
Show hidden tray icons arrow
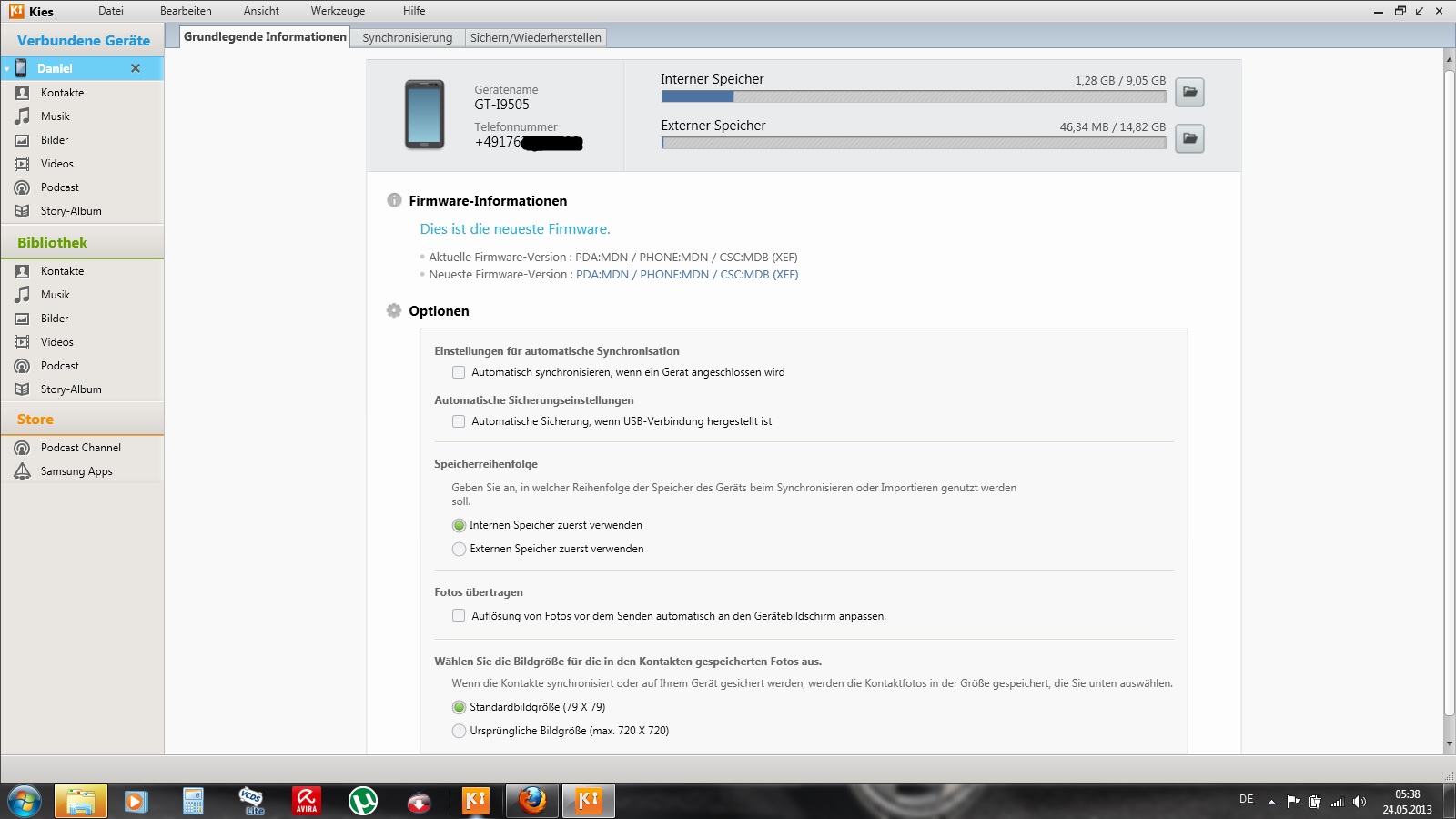point(1271,802)
